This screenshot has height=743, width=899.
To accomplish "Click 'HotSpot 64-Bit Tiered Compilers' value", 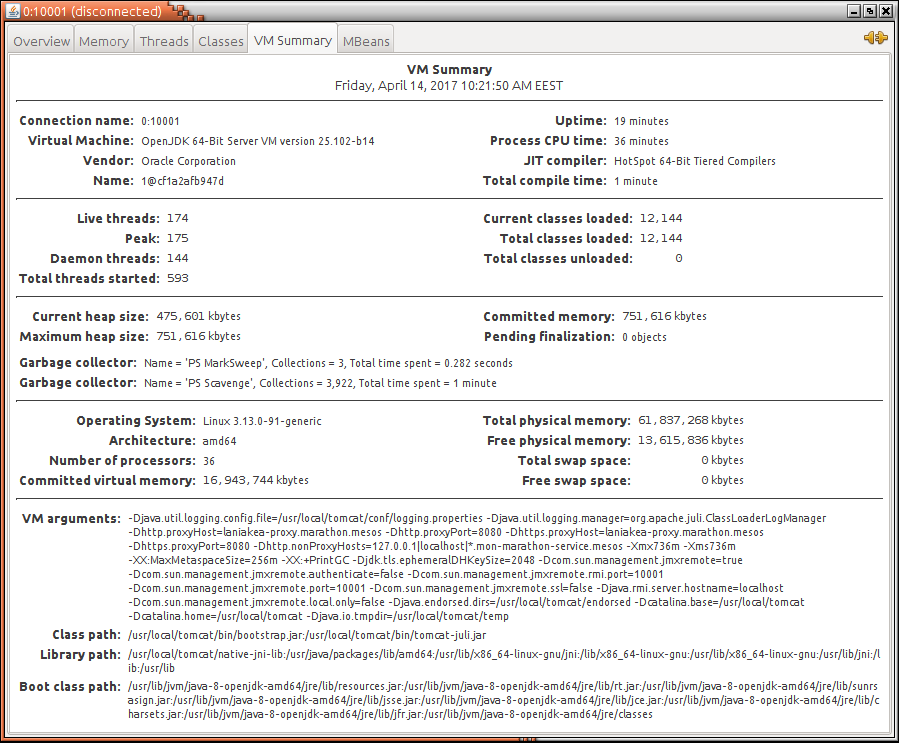I will [694, 161].
